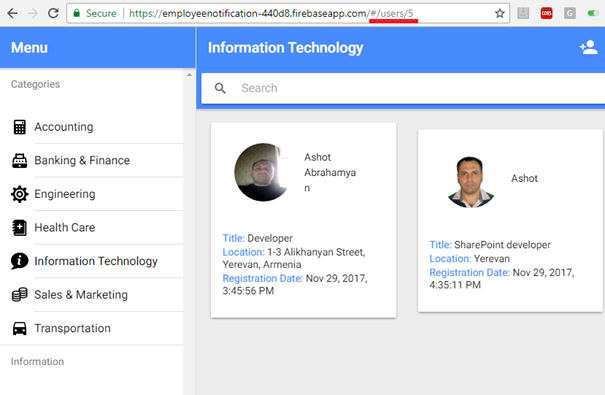Image resolution: width=605 pixels, height=395 pixels.
Task: Reload the page with refresh icon
Action: point(53,13)
